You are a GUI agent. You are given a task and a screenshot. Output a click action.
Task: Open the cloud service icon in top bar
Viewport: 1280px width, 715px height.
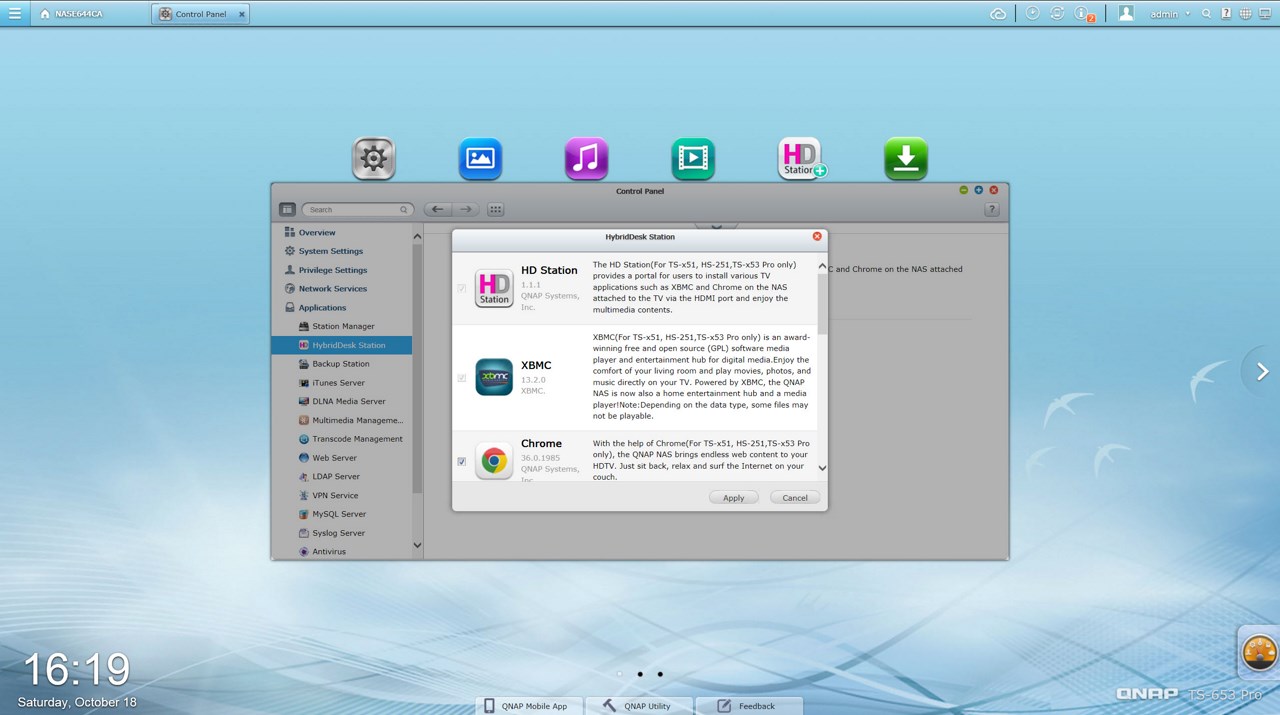pyautogui.click(x=998, y=14)
